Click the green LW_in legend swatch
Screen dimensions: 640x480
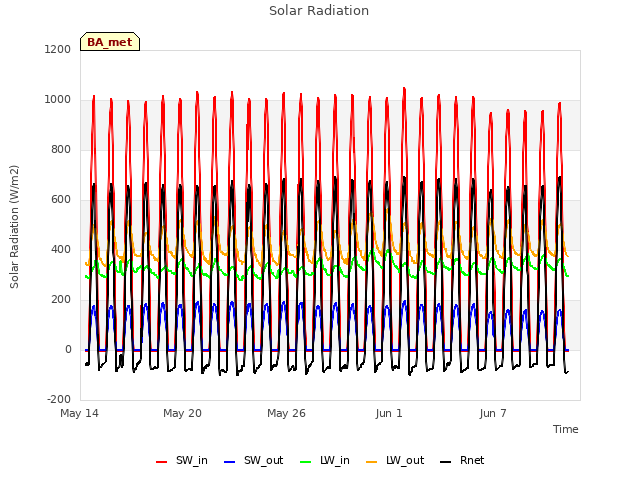(305, 462)
